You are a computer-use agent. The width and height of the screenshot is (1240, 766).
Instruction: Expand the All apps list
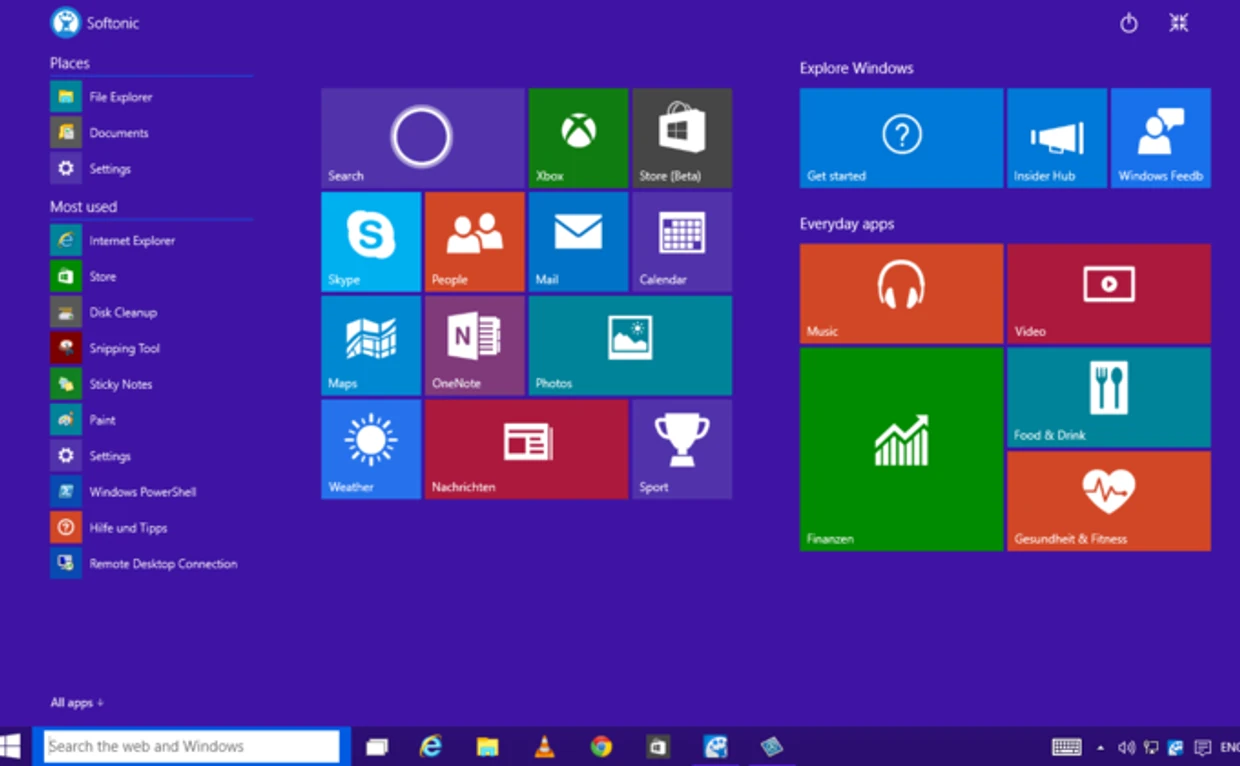pyautogui.click(x=77, y=703)
